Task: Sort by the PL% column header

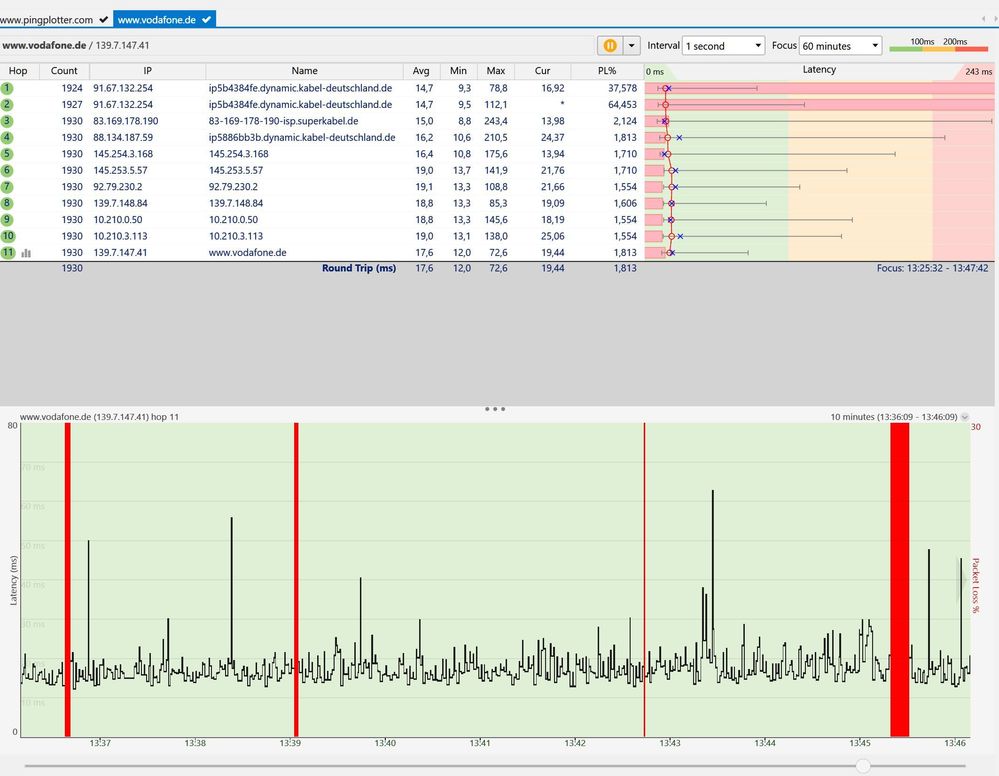Action: tap(606, 71)
